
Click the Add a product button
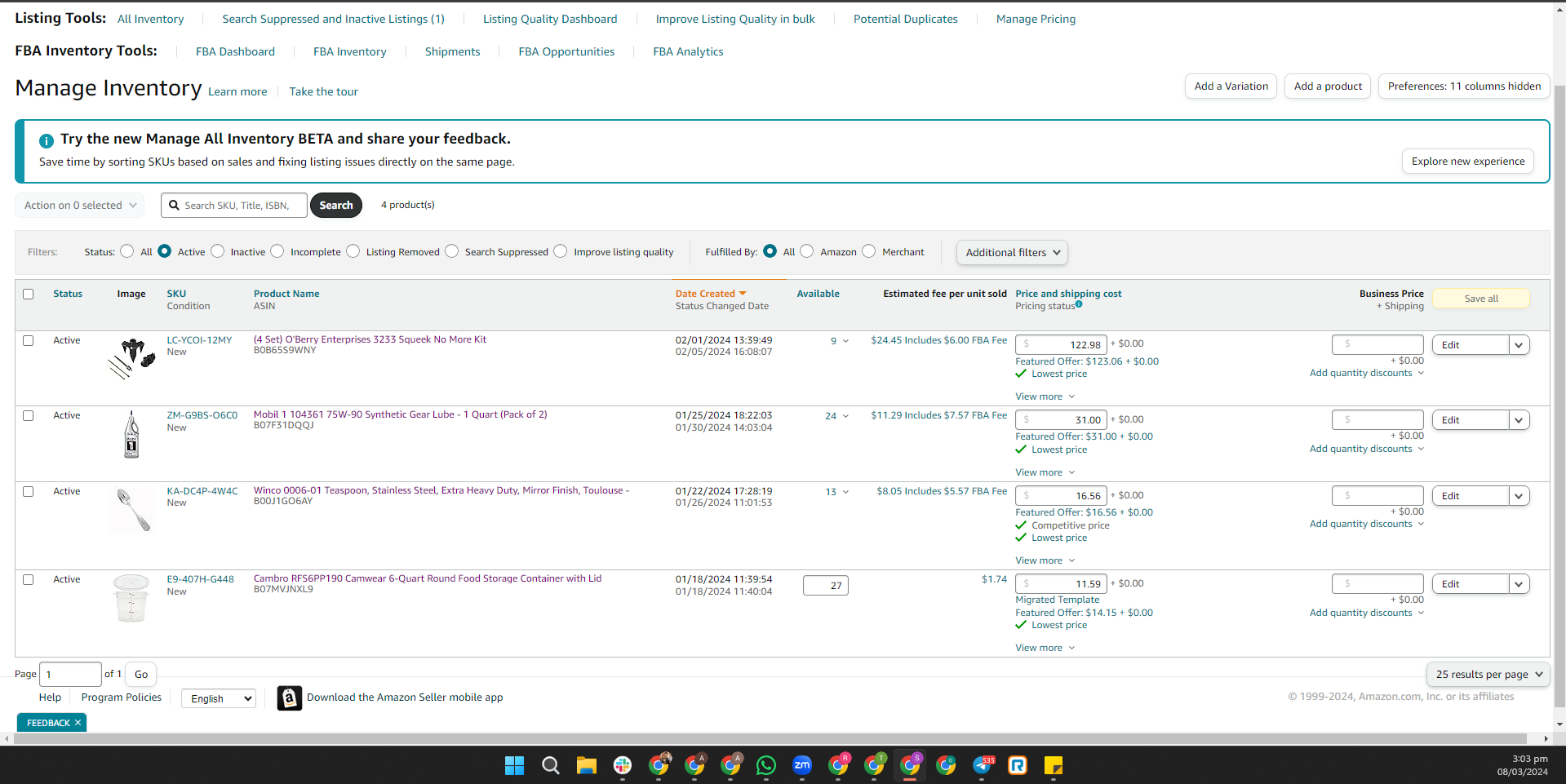point(1328,86)
